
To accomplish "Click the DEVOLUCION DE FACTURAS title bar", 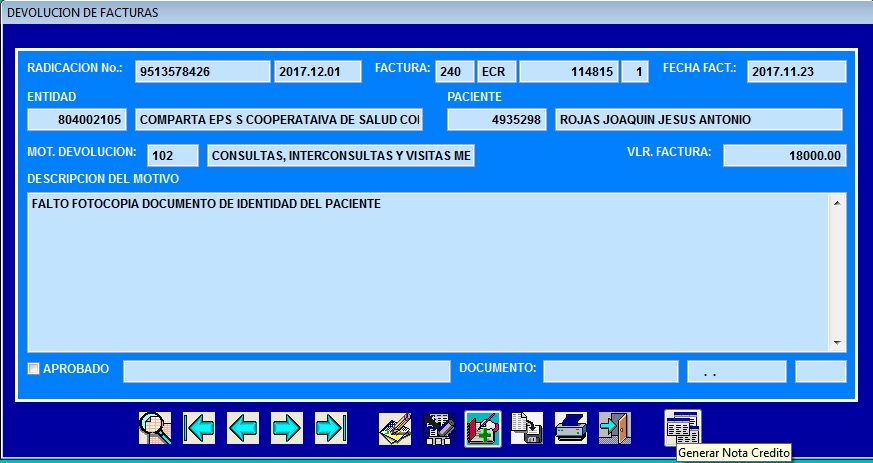I will [436, 12].
